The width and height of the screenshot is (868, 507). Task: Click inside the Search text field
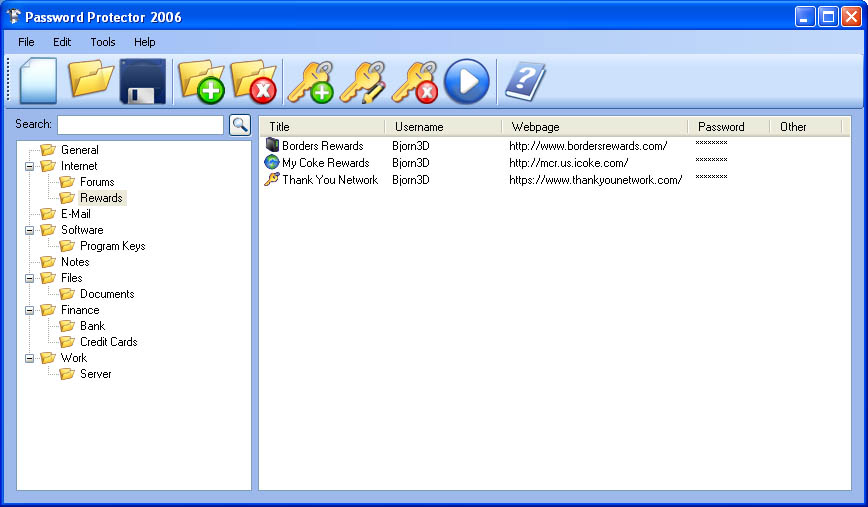tap(141, 125)
